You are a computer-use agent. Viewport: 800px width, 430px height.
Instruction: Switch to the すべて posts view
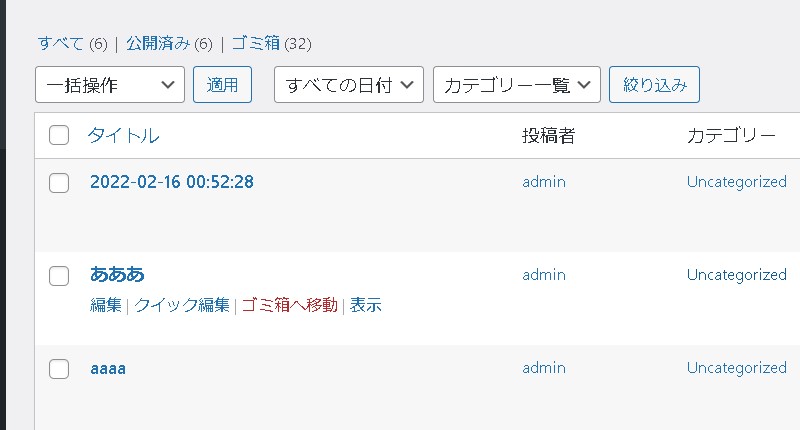point(60,44)
